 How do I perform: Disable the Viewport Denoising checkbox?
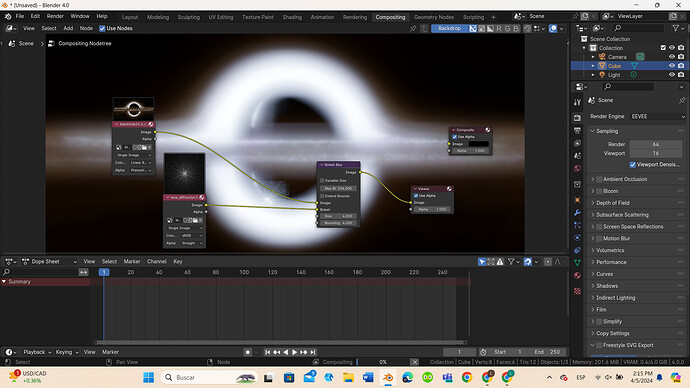[x=632, y=165]
